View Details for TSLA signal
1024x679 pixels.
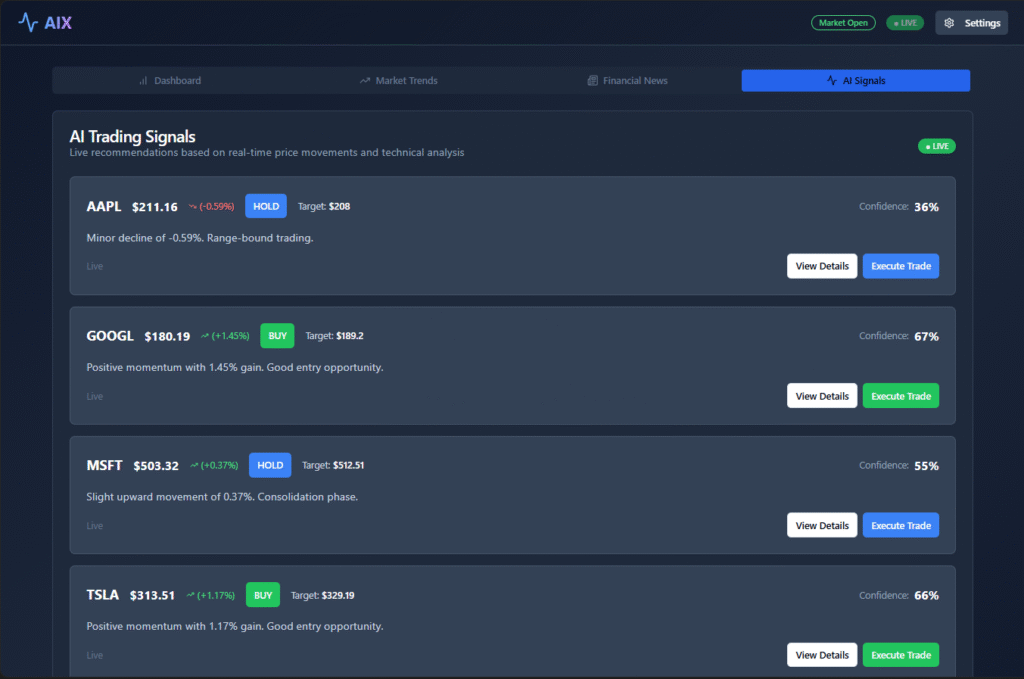pos(822,655)
